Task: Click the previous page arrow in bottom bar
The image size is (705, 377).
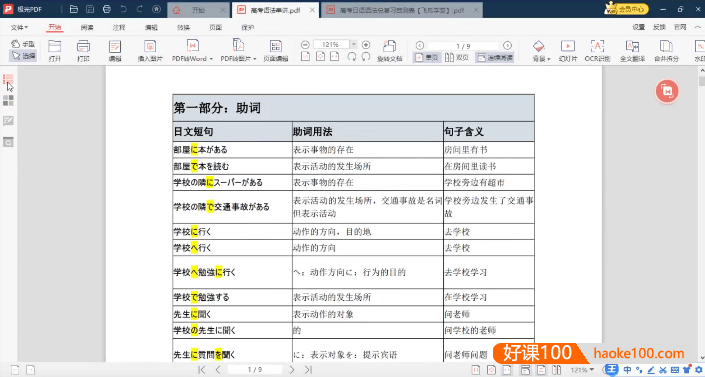Action: click(218, 370)
